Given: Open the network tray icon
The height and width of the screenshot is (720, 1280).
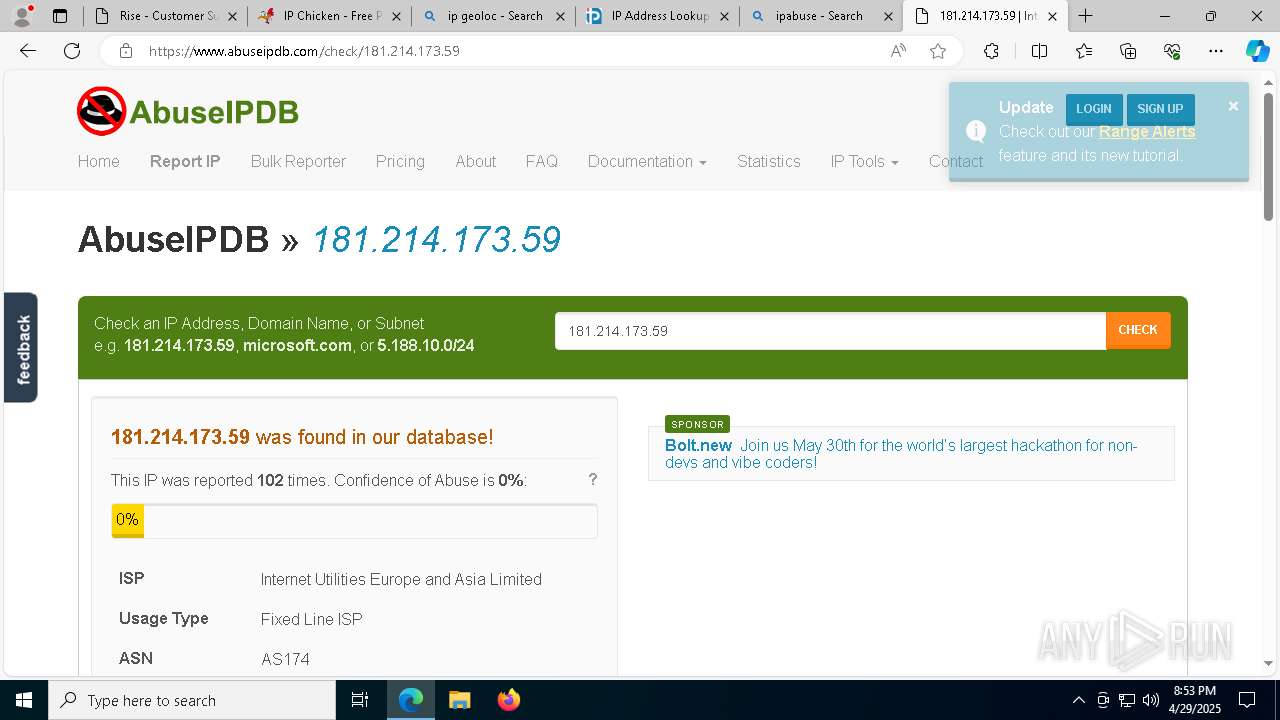Looking at the screenshot, I should click(x=1127, y=700).
